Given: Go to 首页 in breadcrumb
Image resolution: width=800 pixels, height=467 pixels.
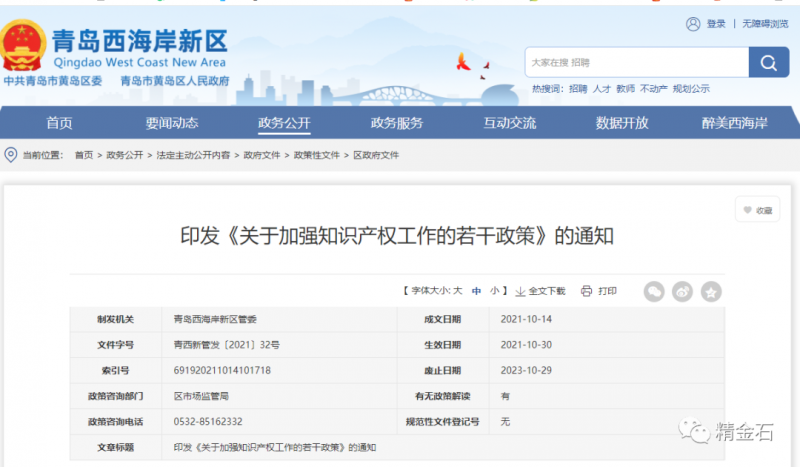Looking at the screenshot, I should click(x=84, y=155).
